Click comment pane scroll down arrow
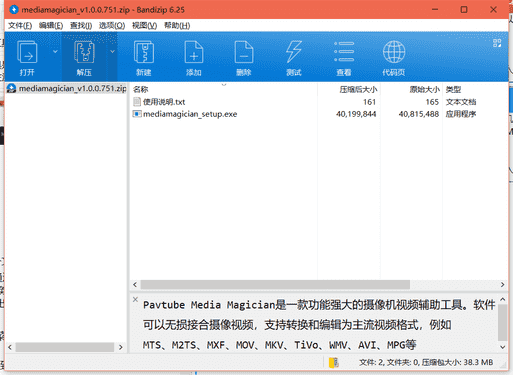The width and height of the screenshot is (513, 375). tap(503, 347)
